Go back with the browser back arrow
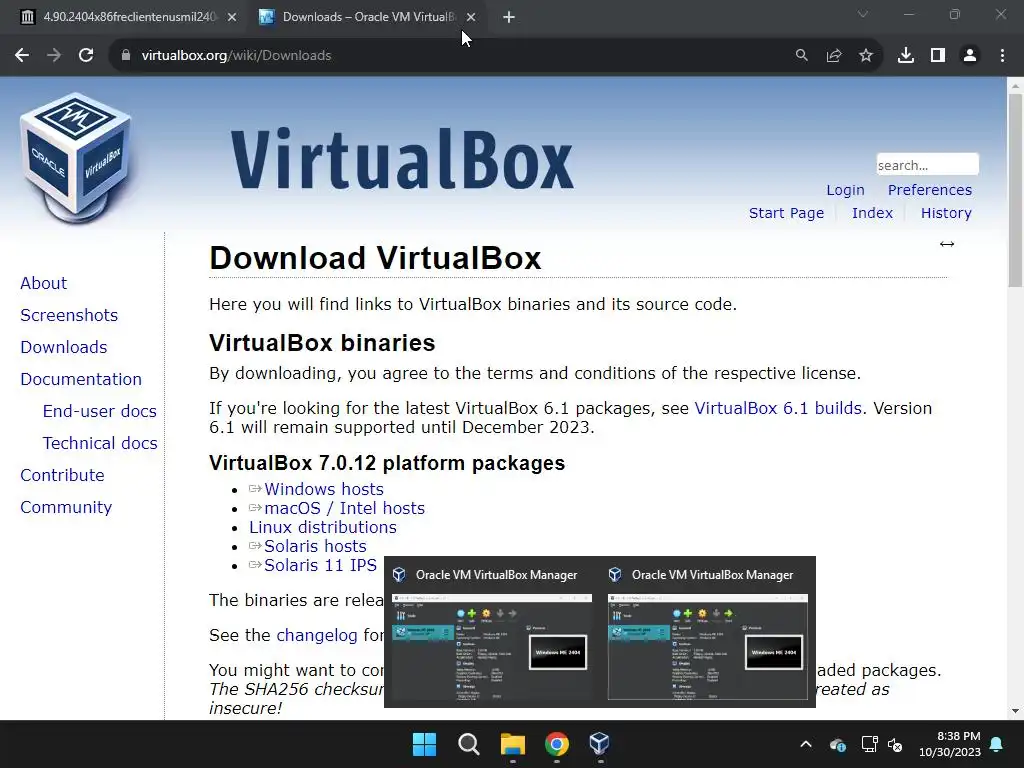1024x768 pixels. click(22, 56)
